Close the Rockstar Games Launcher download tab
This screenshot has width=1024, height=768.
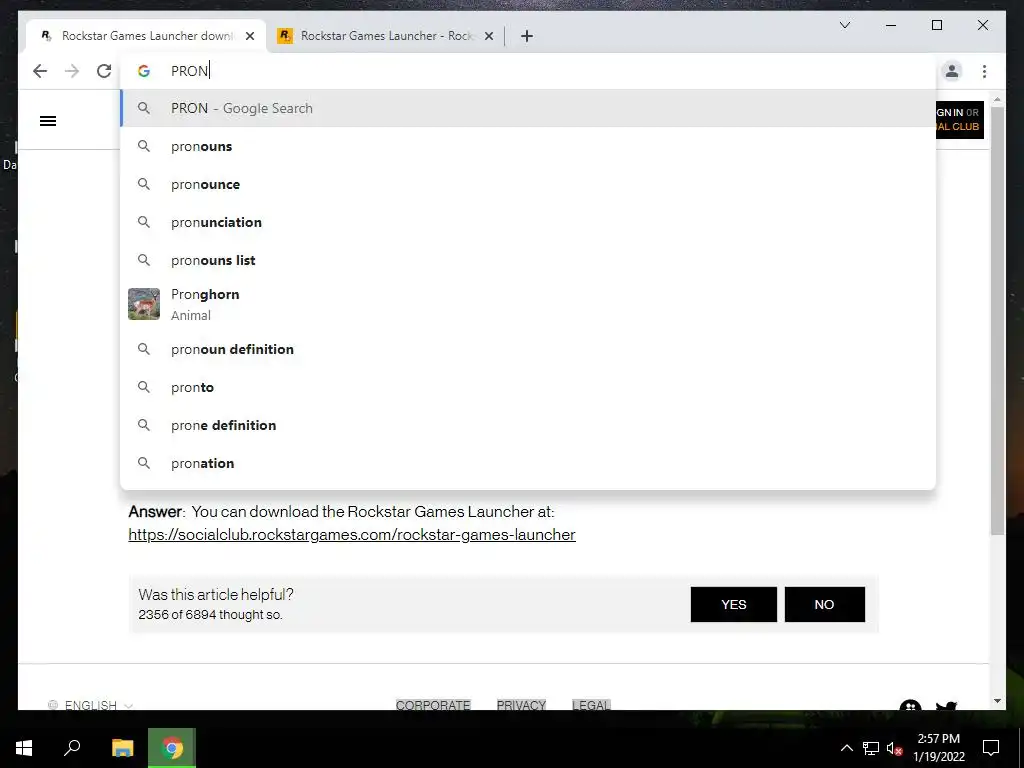tap(249, 36)
